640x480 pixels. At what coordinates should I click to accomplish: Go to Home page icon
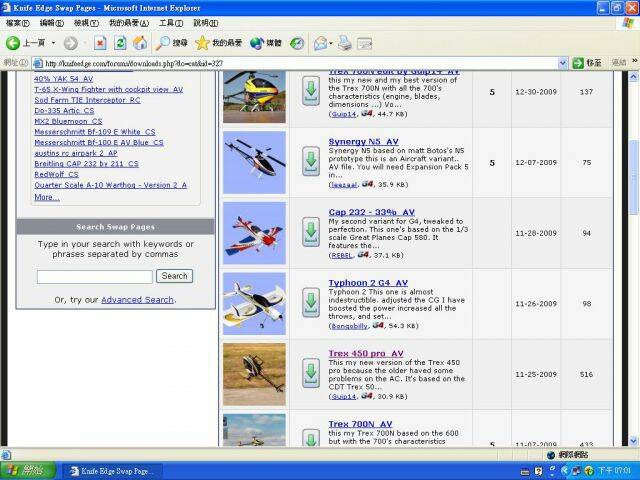(x=140, y=43)
